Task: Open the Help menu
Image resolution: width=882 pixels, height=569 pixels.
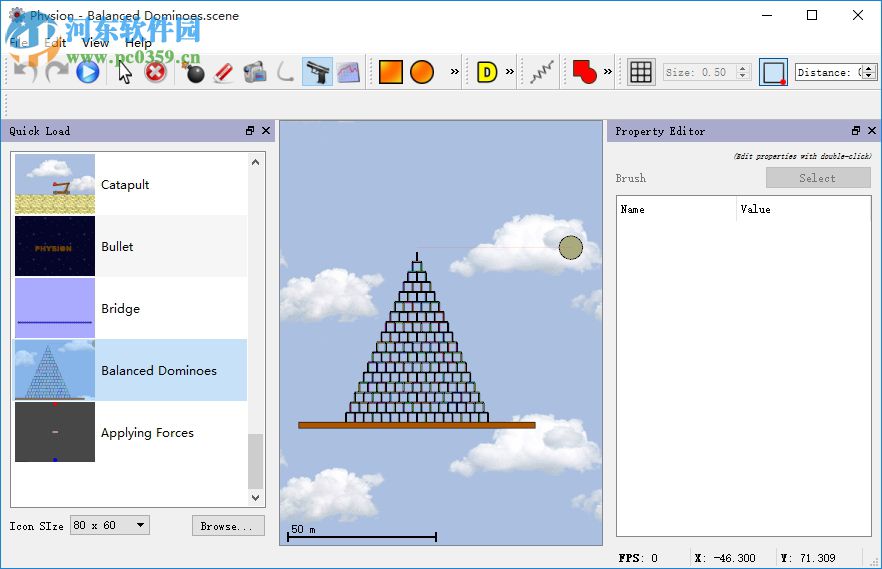Action: [x=138, y=43]
